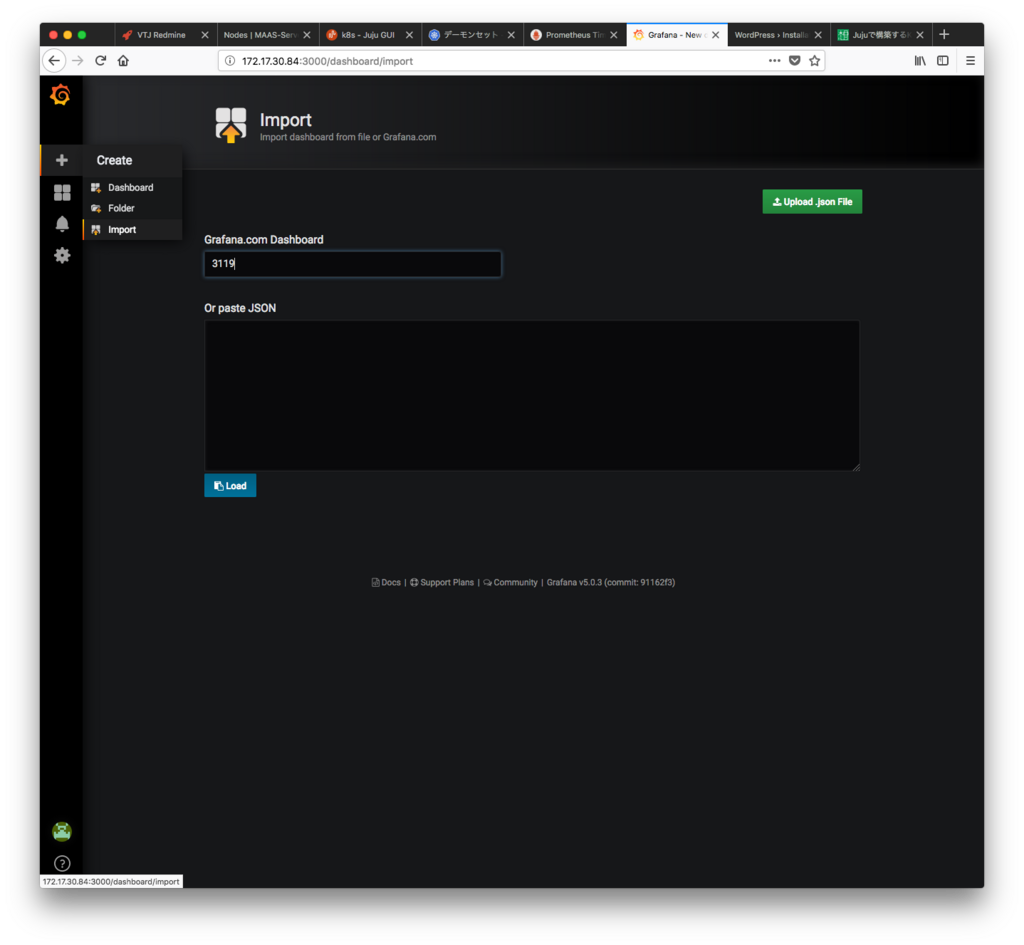The width and height of the screenshot is (1024, 945).
Task: Click the Import page header icon
Action: (231, 125)
